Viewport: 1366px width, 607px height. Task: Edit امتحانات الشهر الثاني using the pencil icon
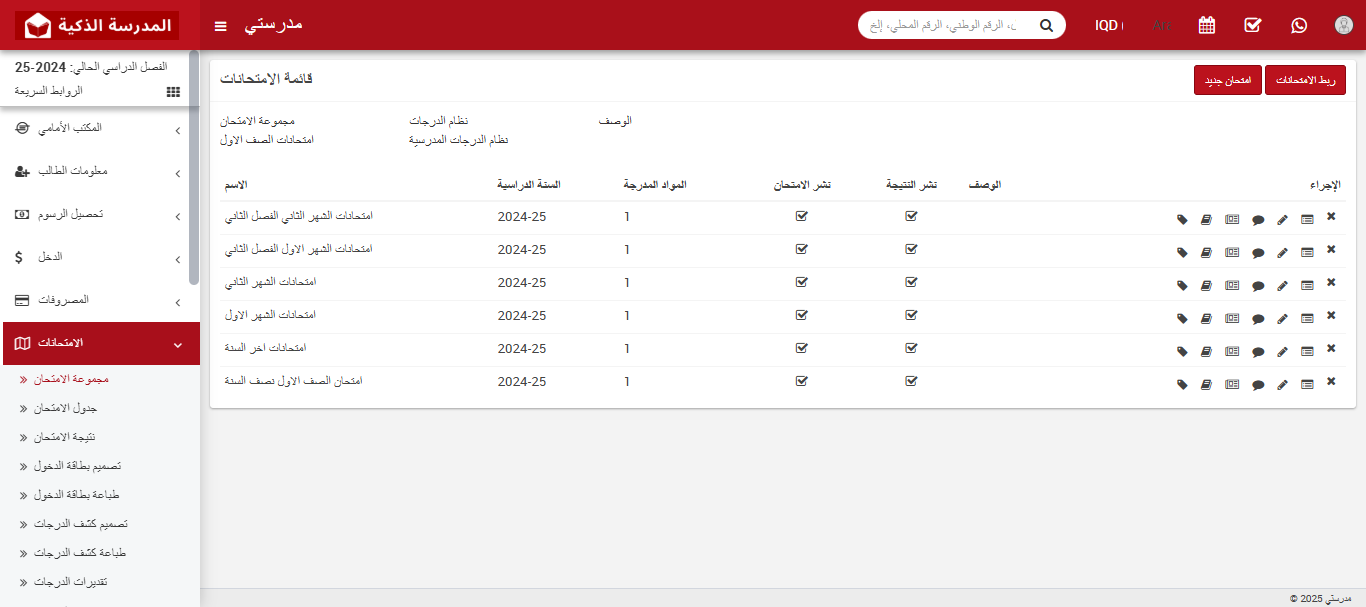click(1283, 285)
